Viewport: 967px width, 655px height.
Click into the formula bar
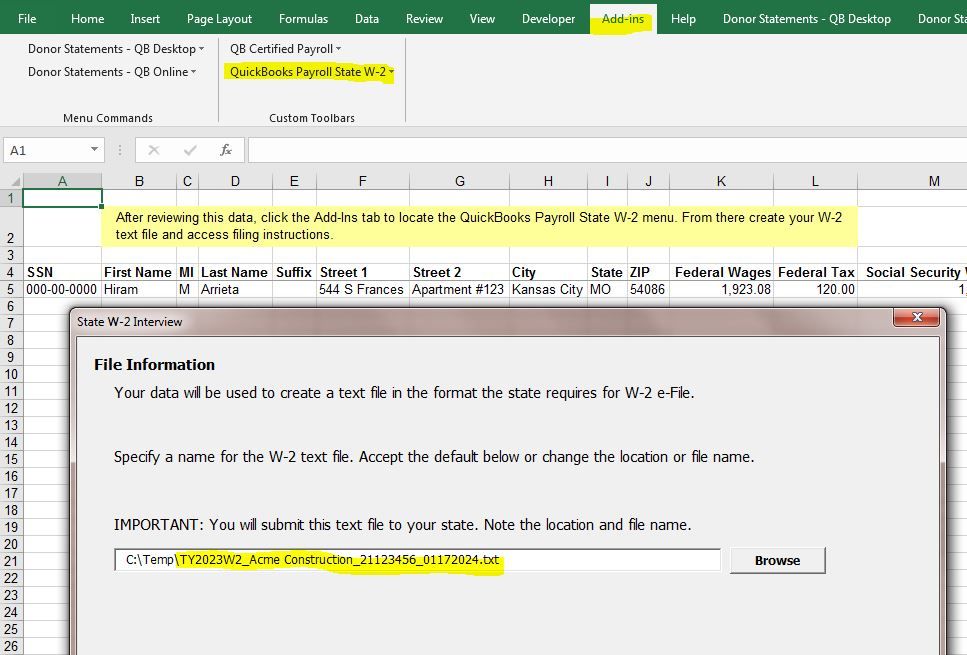point(607,150)
